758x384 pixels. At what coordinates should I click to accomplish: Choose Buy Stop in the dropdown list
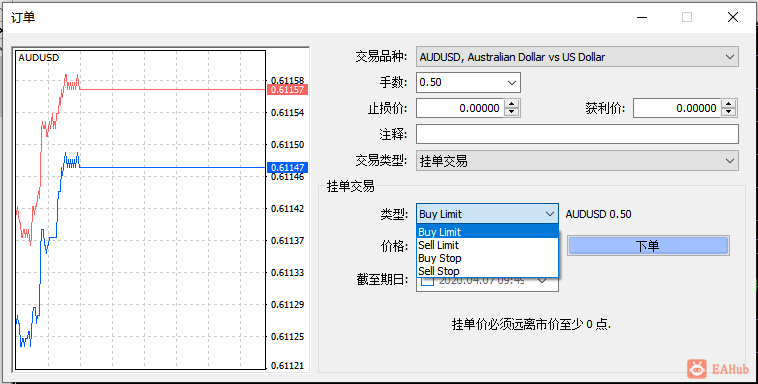tap(487, 258)
